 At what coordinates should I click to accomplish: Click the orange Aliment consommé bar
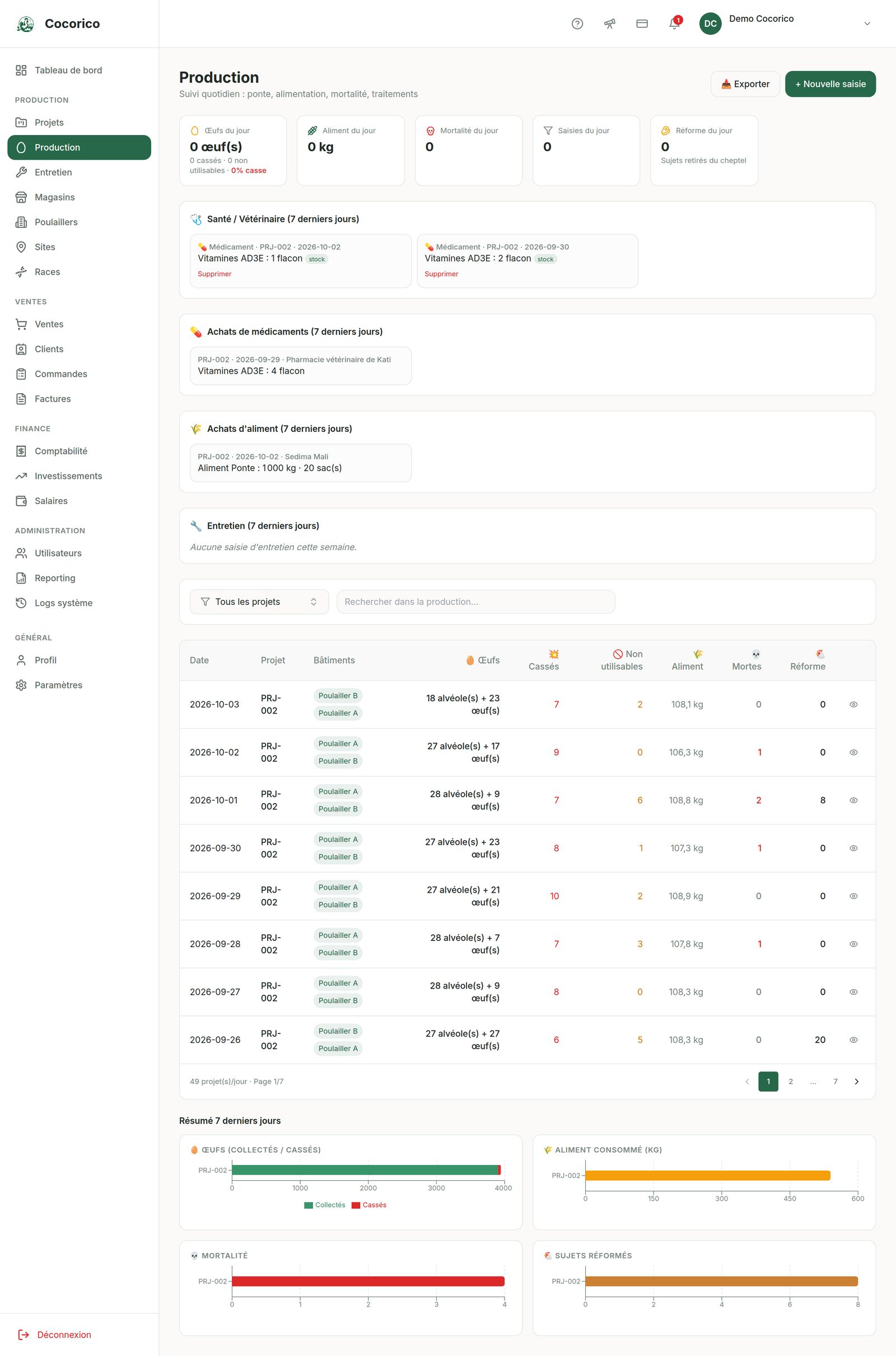707,1176
